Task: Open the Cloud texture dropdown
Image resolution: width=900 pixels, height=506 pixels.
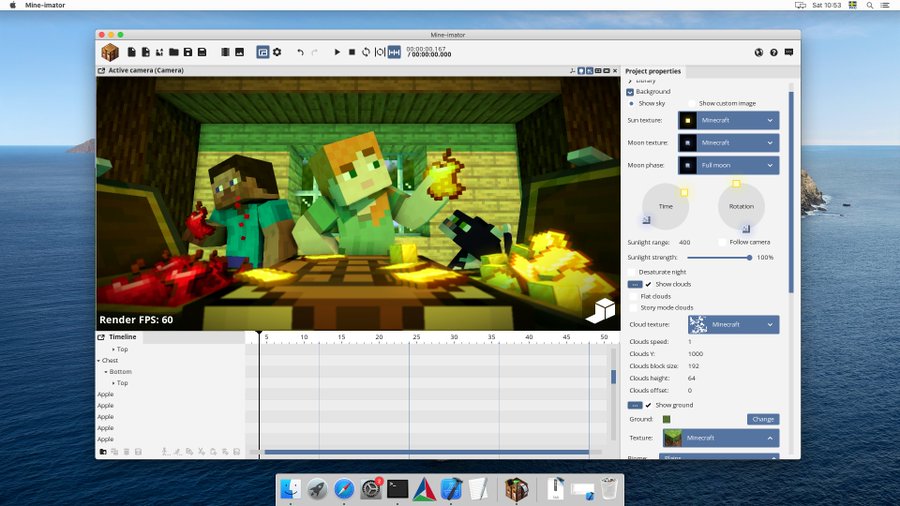Action: [734, 325]
